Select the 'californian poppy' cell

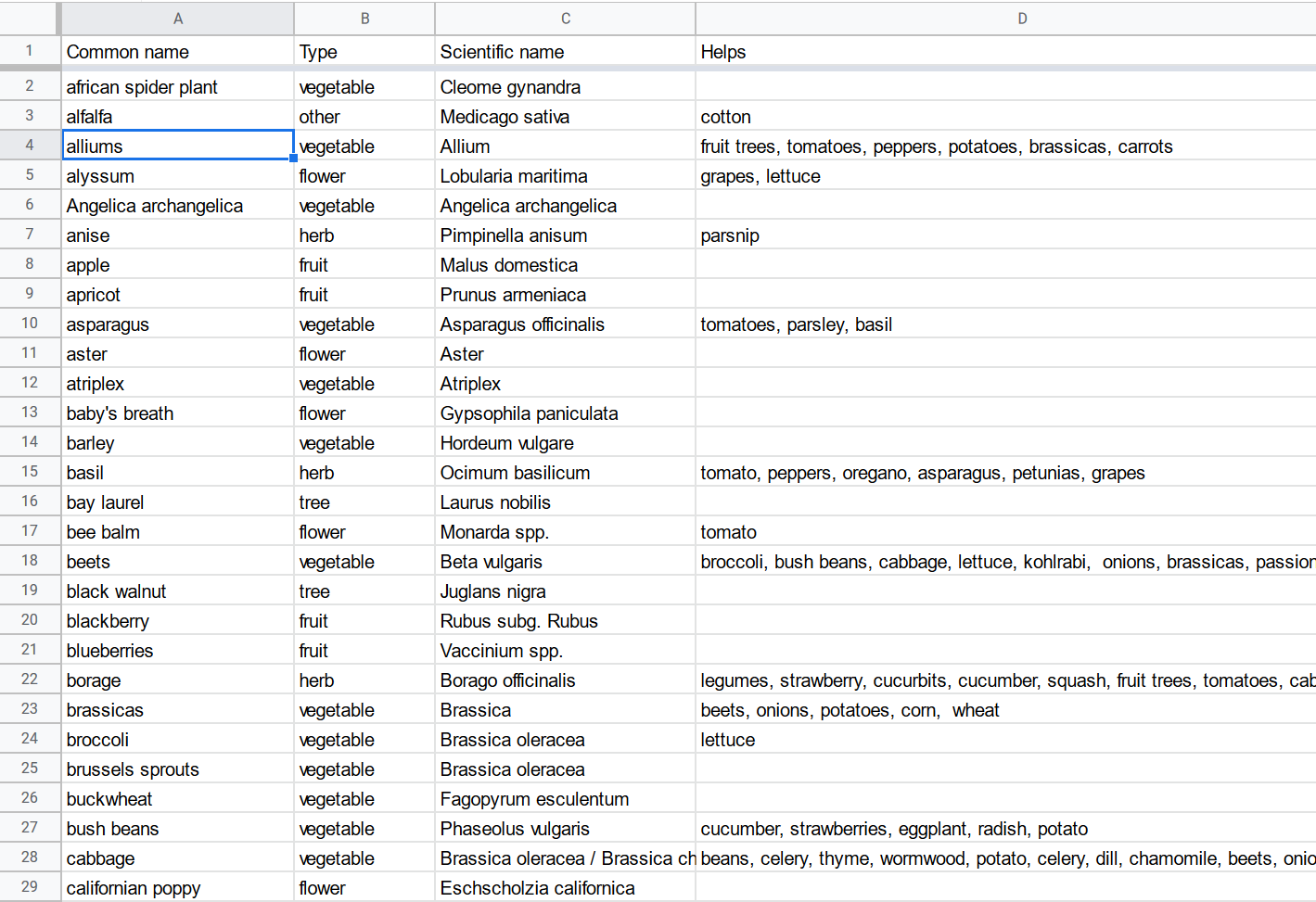pos(177,888)
